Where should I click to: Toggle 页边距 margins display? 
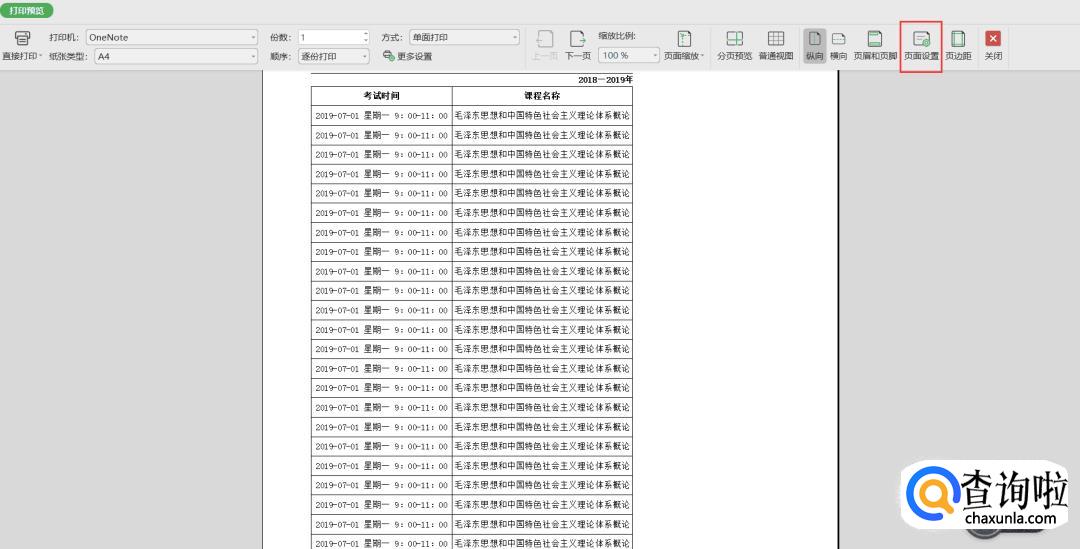pos(958,45)
